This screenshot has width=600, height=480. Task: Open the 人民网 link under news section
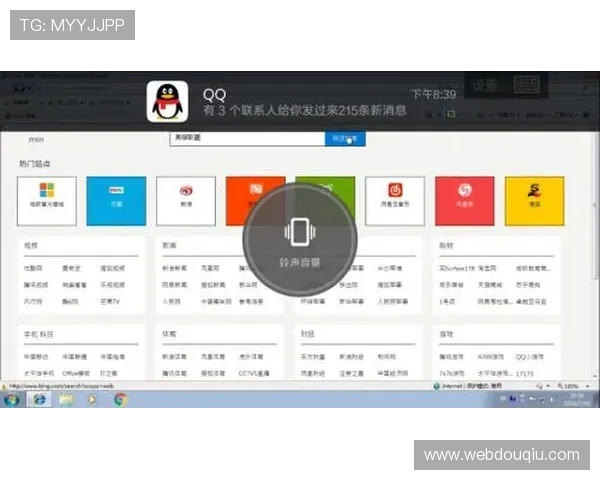coord(171,302)
